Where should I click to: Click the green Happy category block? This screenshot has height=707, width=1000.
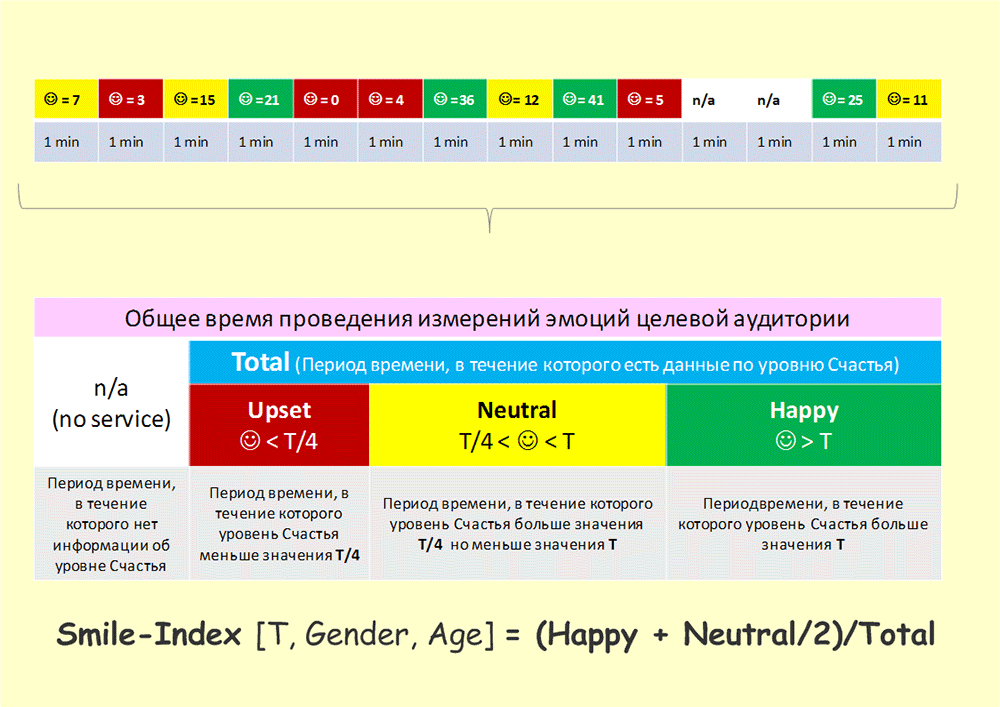803,425
